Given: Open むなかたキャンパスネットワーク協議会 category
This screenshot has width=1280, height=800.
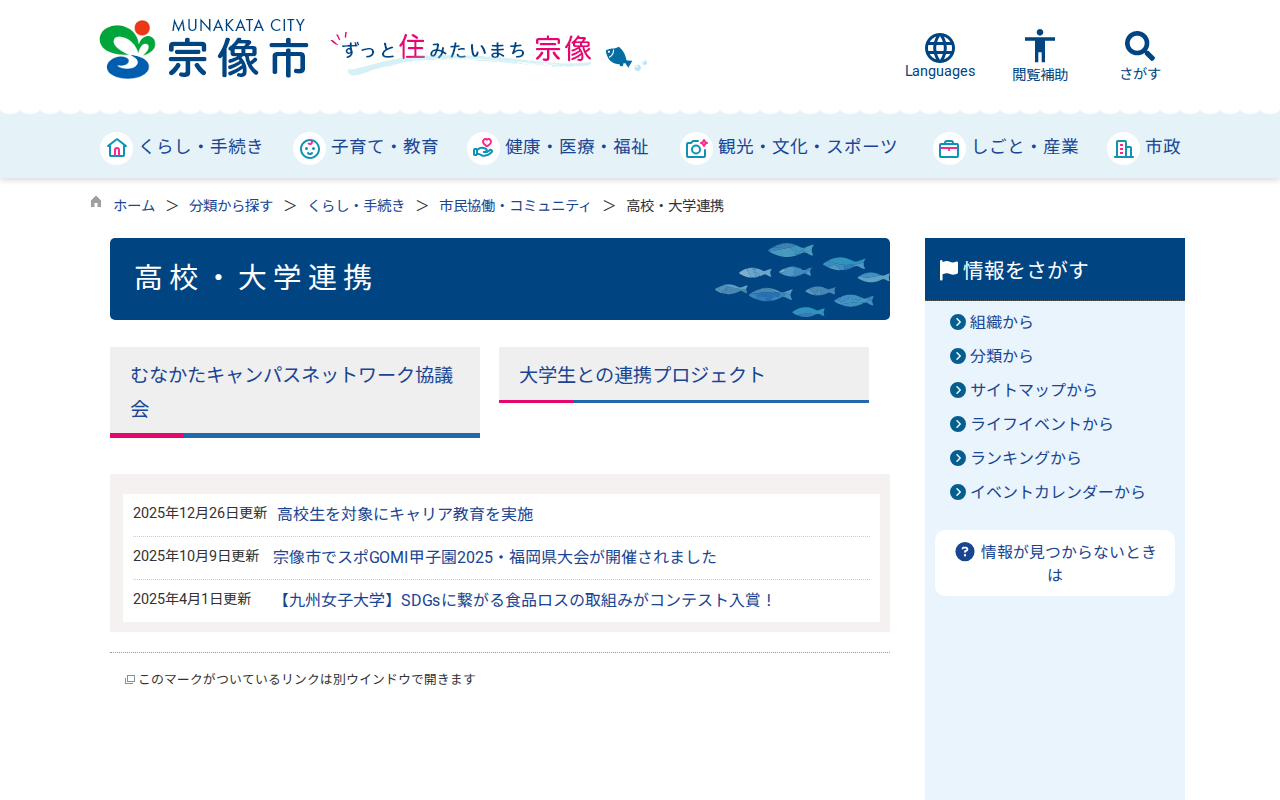Looking at the screenshot, I should point(295,392).
